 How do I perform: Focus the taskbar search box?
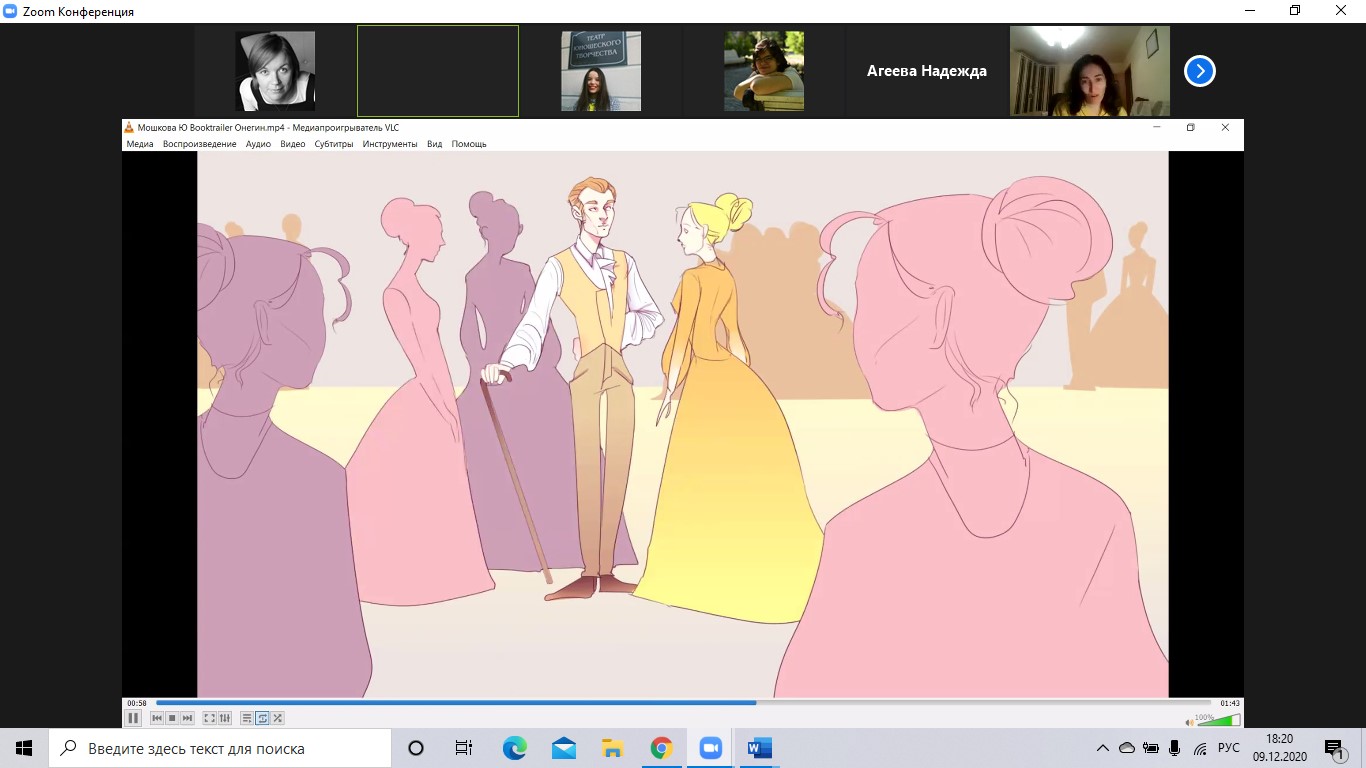(x=220, y=748)
